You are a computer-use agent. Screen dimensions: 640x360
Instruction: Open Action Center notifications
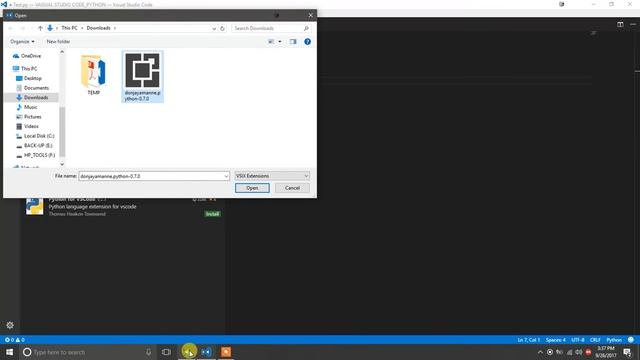pyautogui.click(x=627, y=352)
